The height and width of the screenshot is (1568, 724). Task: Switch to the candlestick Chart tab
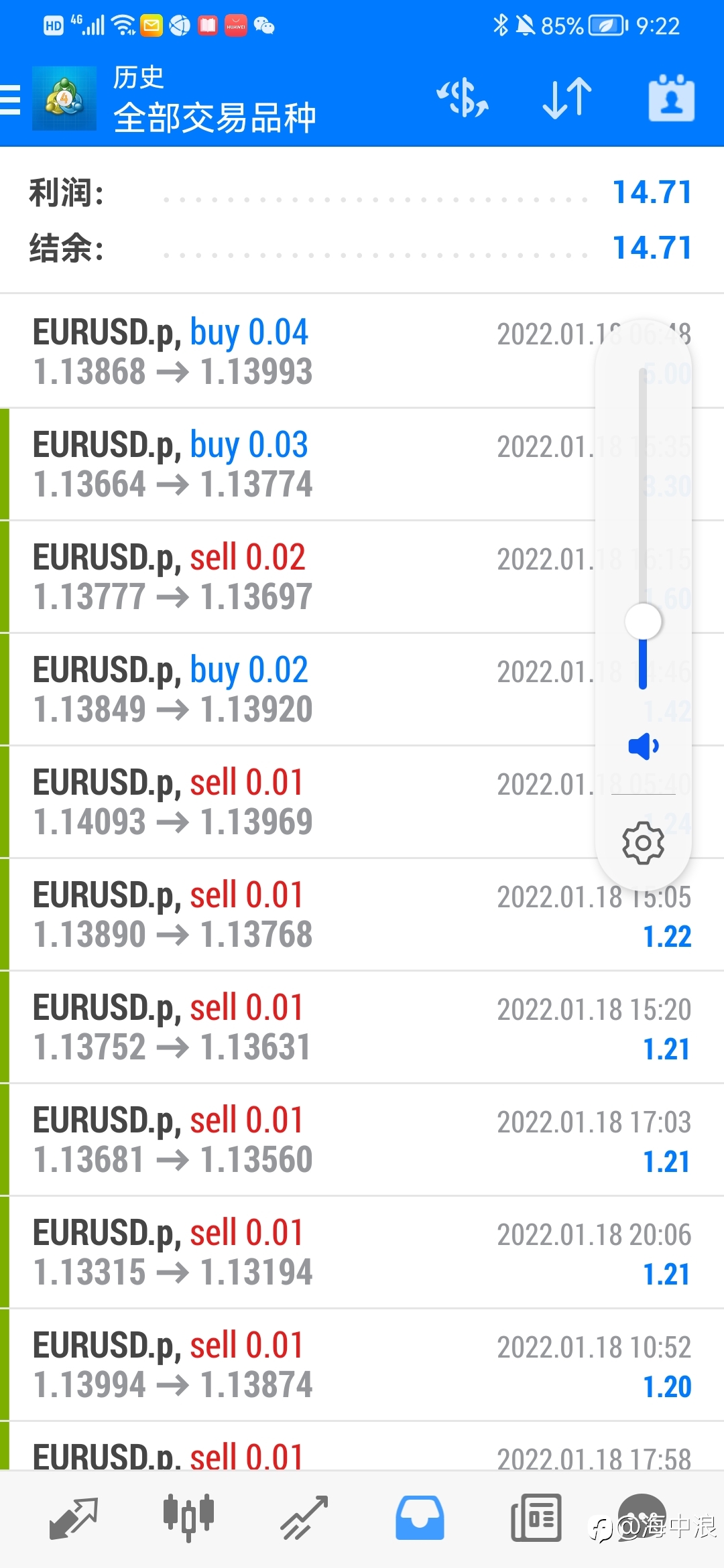pyautogui.click(x=188, y=1517)
